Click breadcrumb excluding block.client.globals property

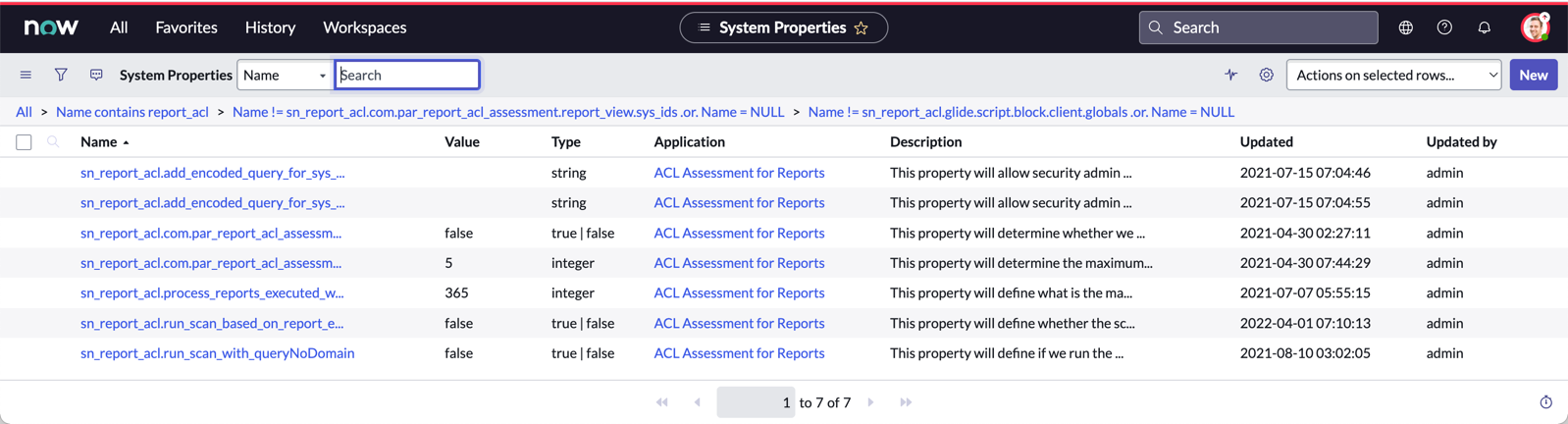[x=1021, y=112]
